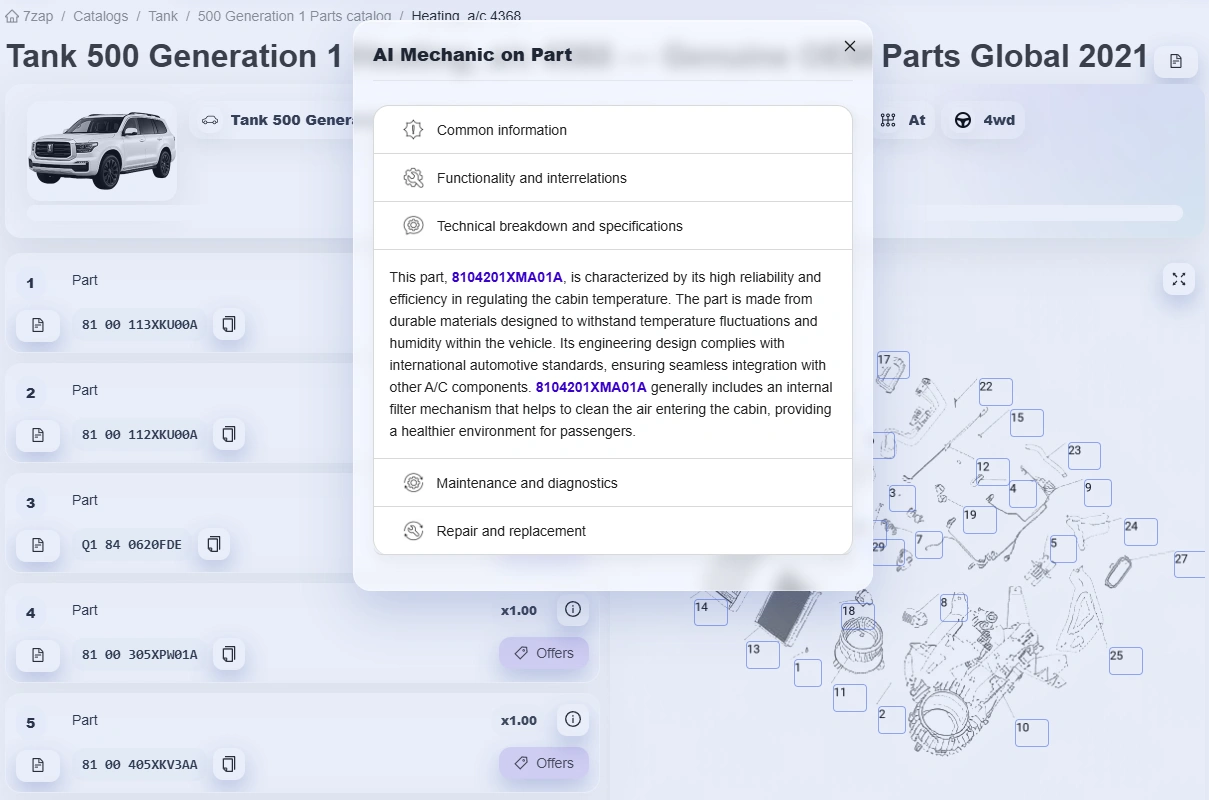Open document icon for part 4

point(38,655)
